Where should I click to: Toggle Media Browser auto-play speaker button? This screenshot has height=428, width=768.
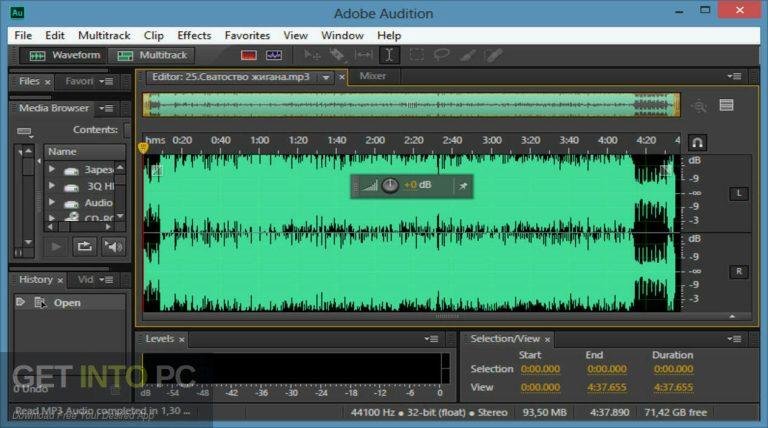[x=113, y=246]
